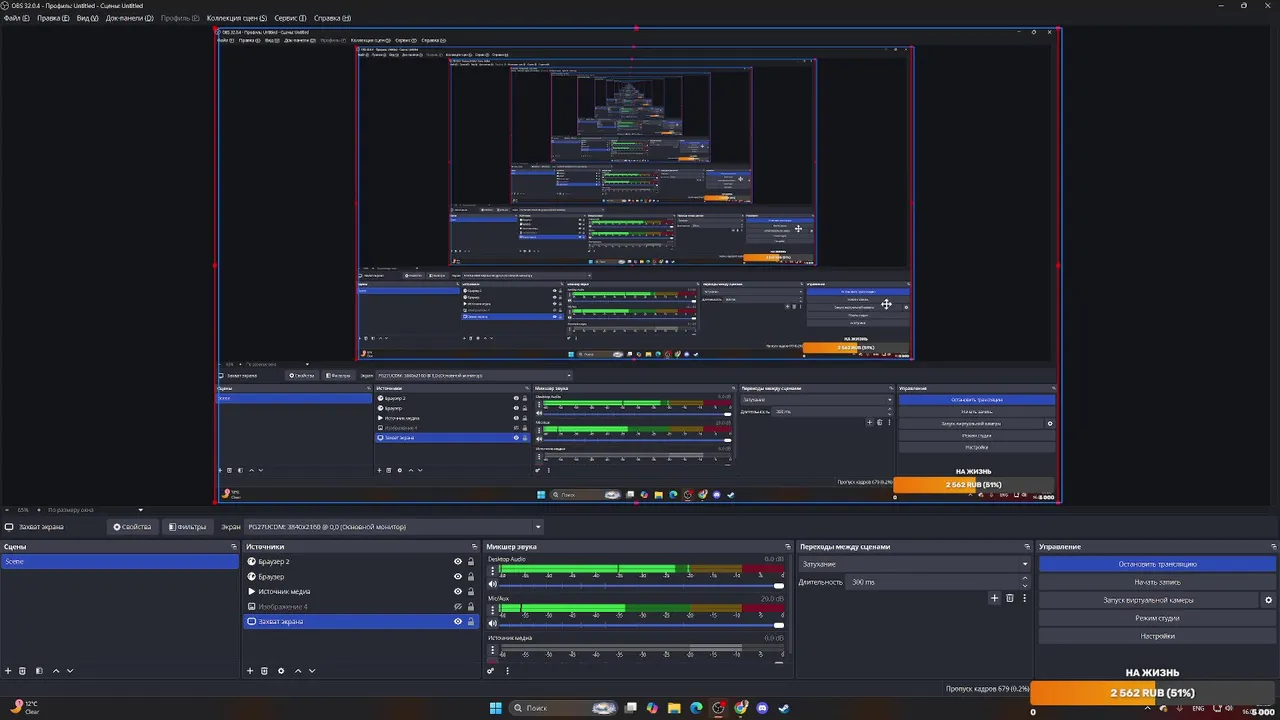Increase transition duration with up arrow

[x=1024, y=578]
